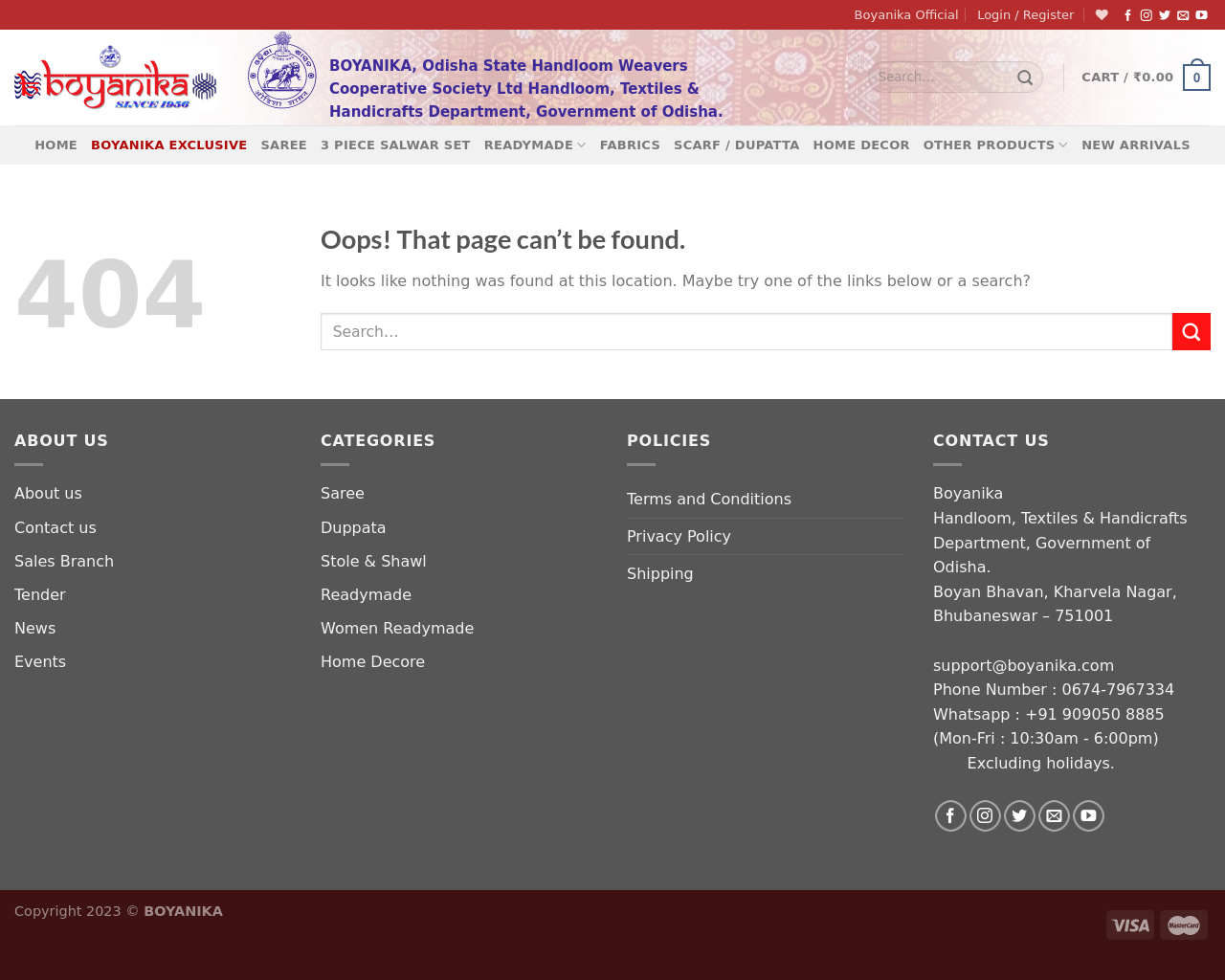The height and width of the screenshot is (980, 1225).
Task: Click the Whatsapp number +91 909050 8885
Action: point(1095,715)
